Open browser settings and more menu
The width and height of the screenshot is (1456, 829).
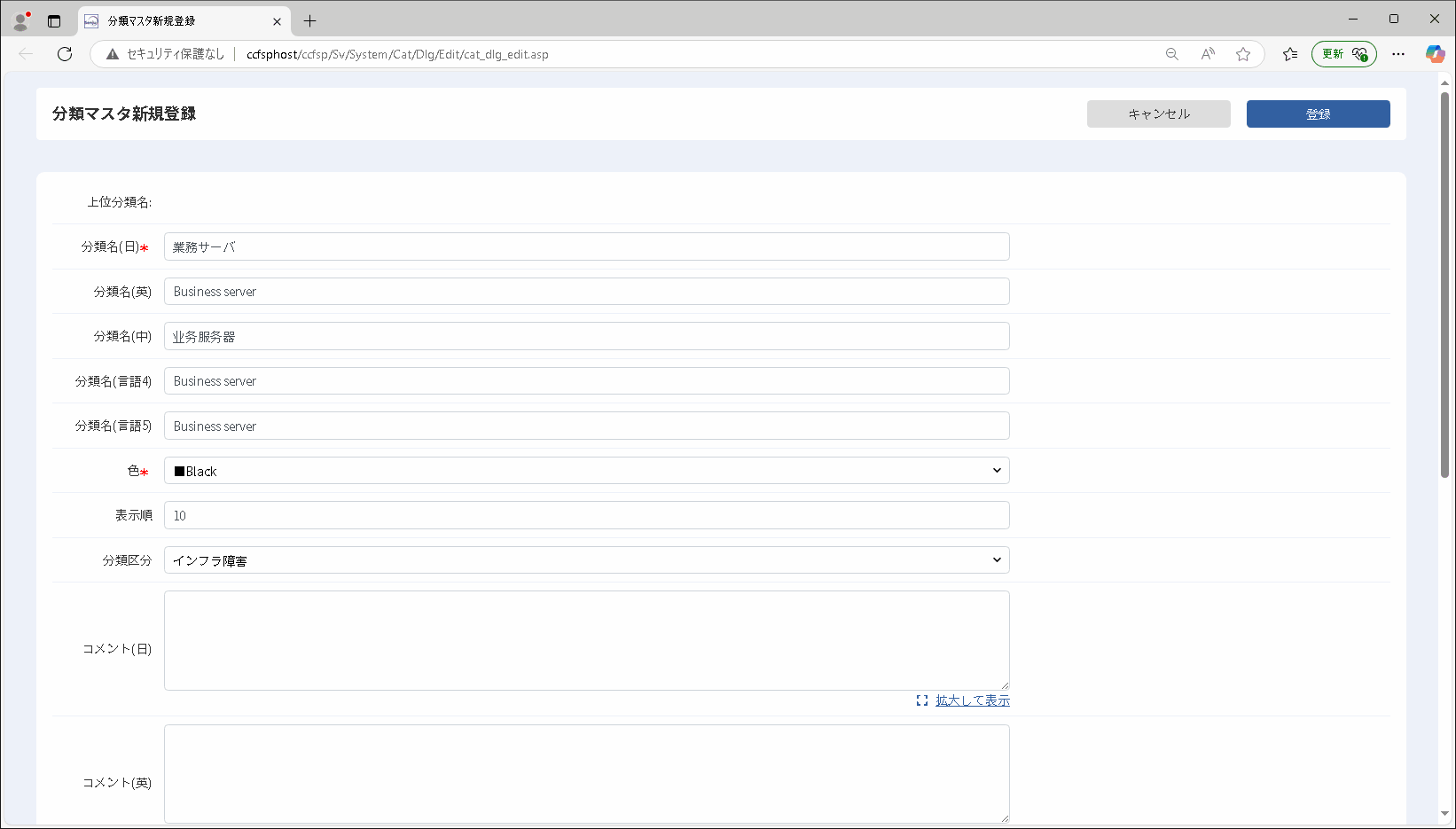[x=1398, y=54]
